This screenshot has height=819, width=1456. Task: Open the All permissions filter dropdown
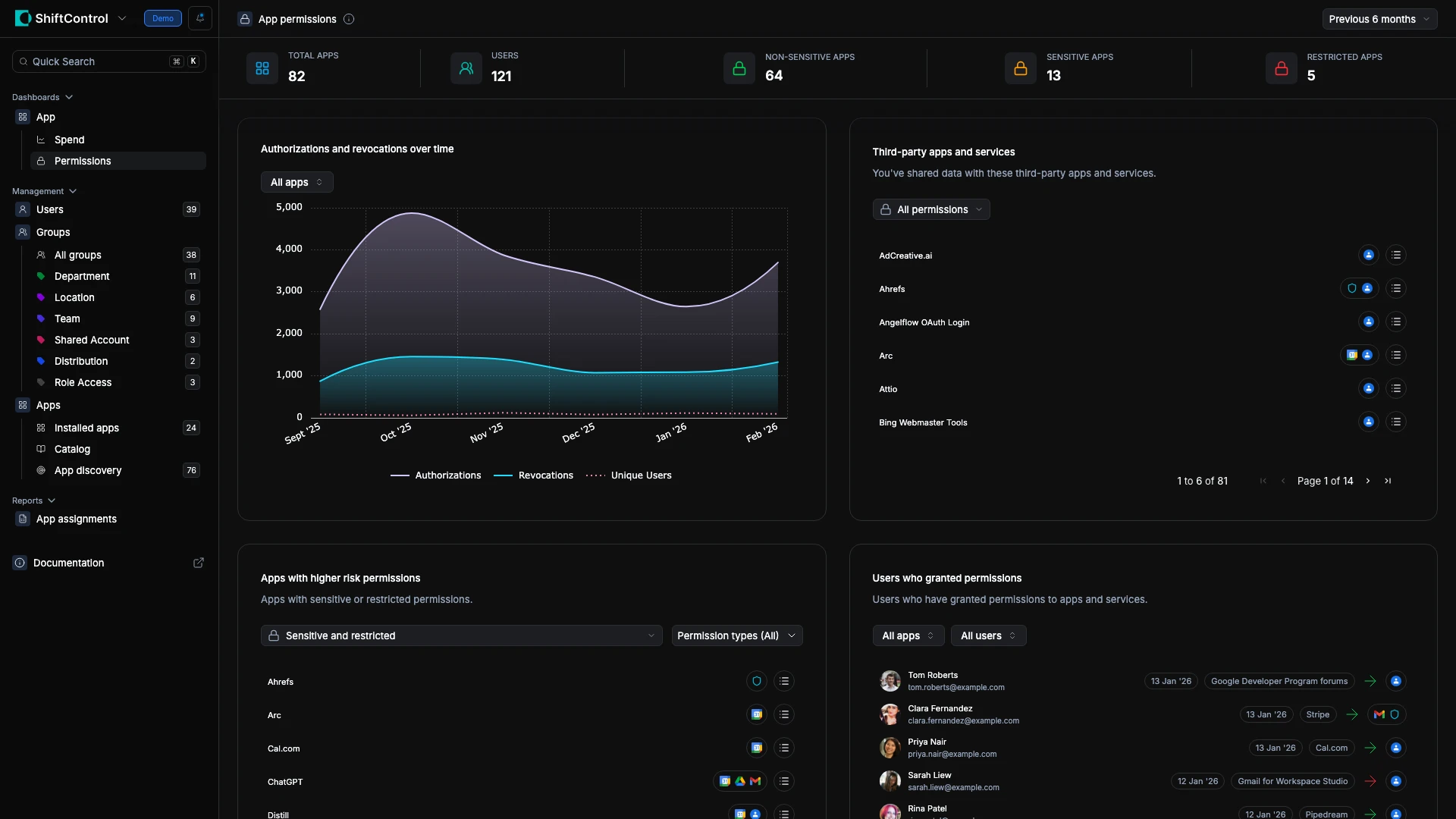(931, 209)
